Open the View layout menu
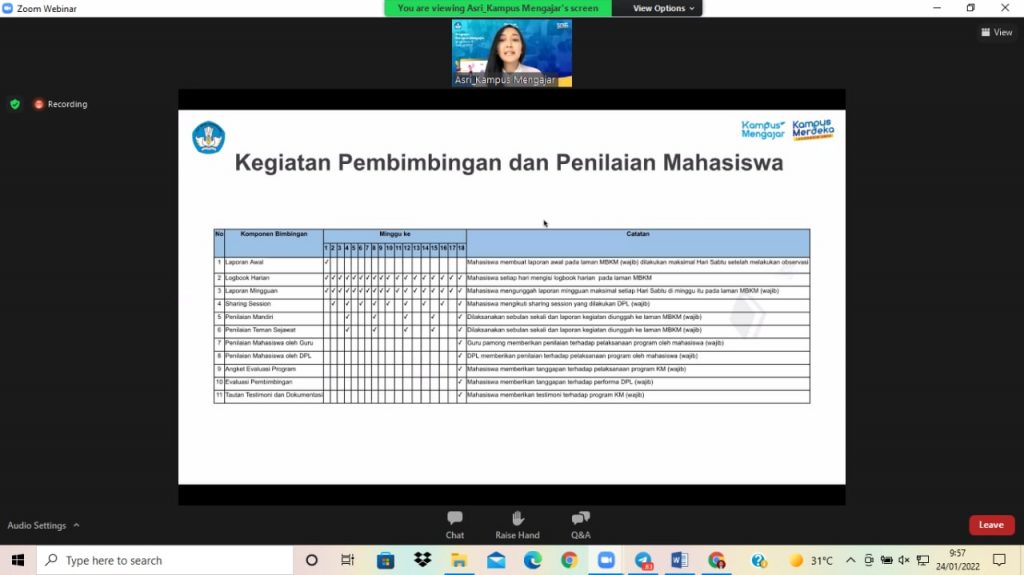This screenshot has height=575, width=1024. click(x=996, y=32)
